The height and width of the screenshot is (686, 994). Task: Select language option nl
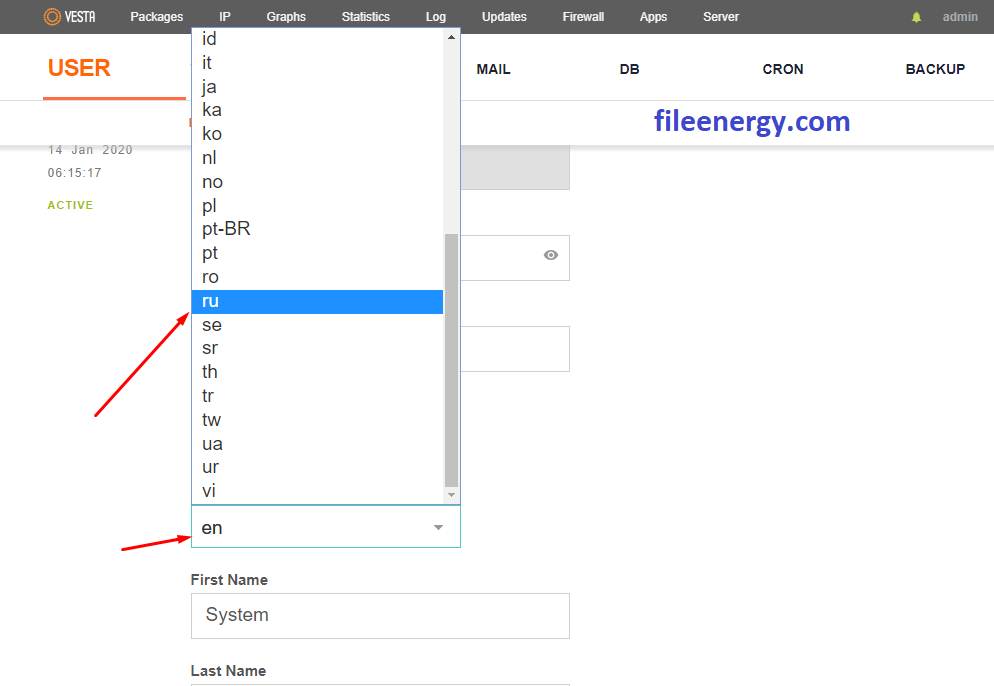317,158
